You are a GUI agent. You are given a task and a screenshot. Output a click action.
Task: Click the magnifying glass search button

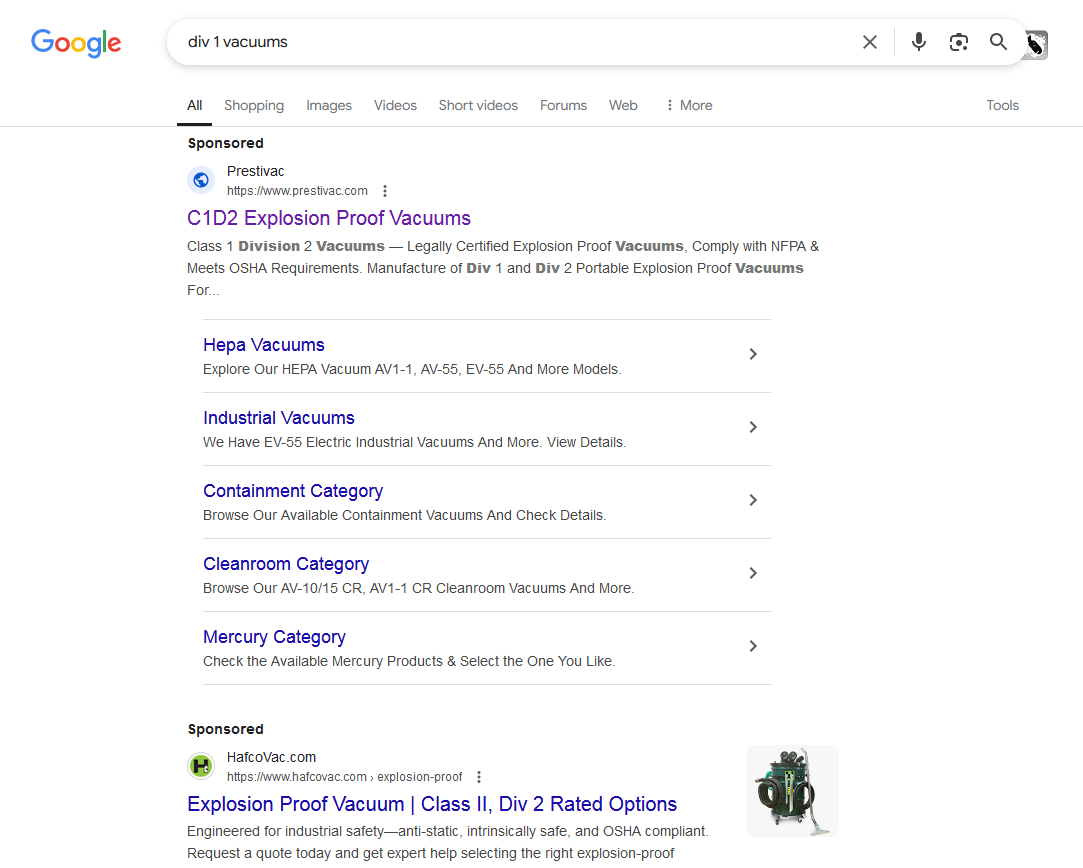(x=998, y=42)
